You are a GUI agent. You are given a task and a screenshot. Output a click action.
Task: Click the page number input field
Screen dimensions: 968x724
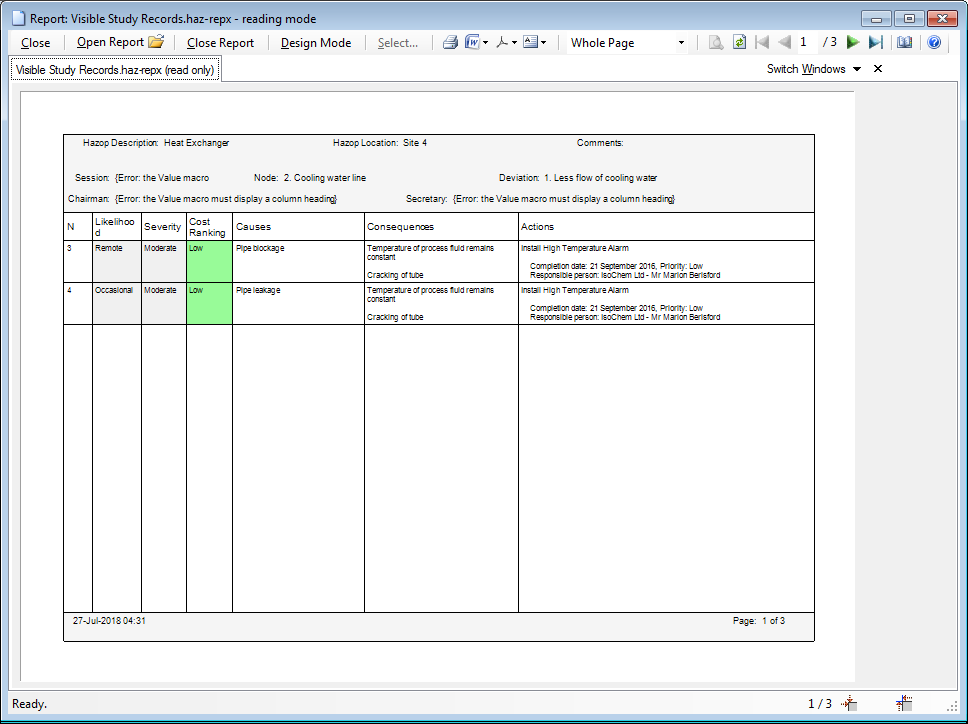point(805,43)
